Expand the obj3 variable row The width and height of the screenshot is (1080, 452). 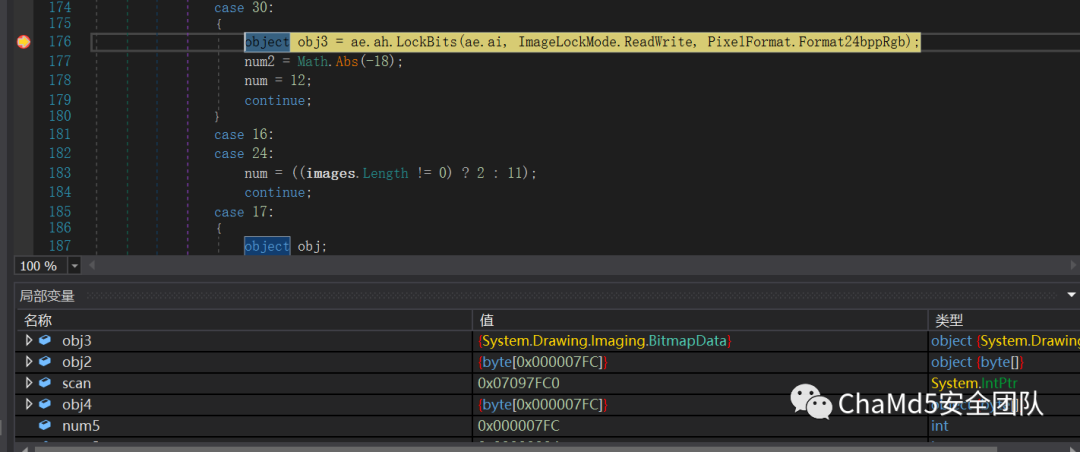(x=28, y=340)
